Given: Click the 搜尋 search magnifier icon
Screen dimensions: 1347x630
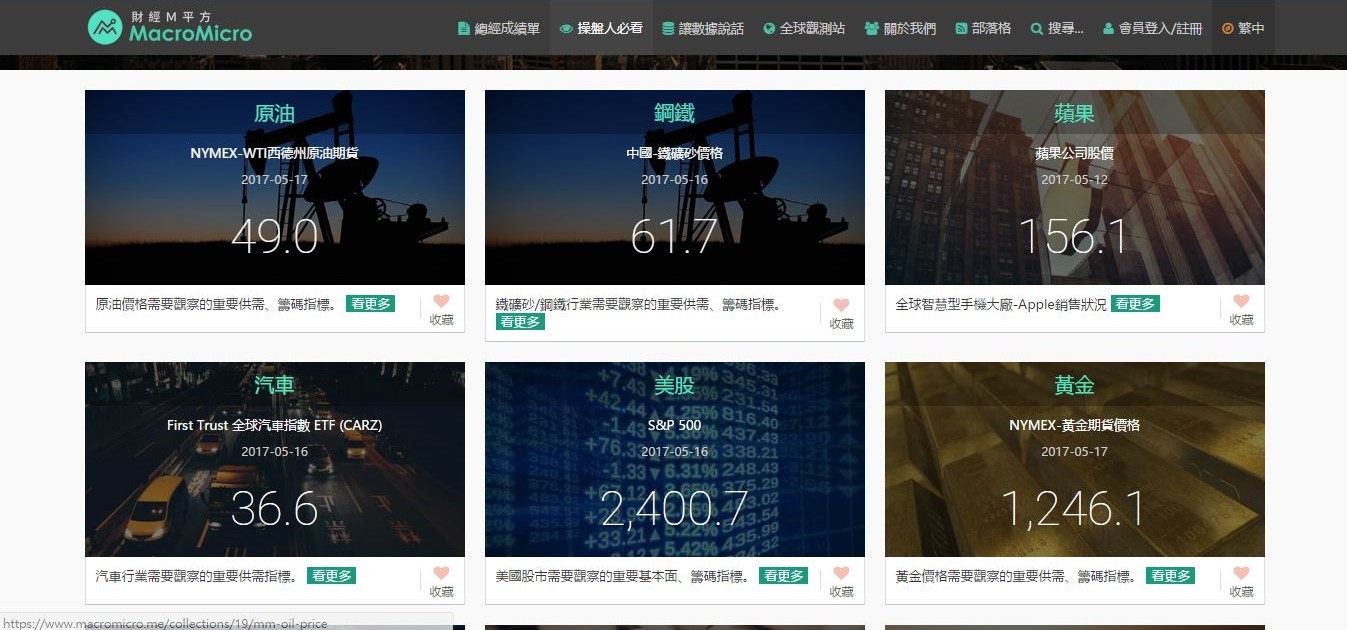Looking at the screenshot, I should (1036, 28).
